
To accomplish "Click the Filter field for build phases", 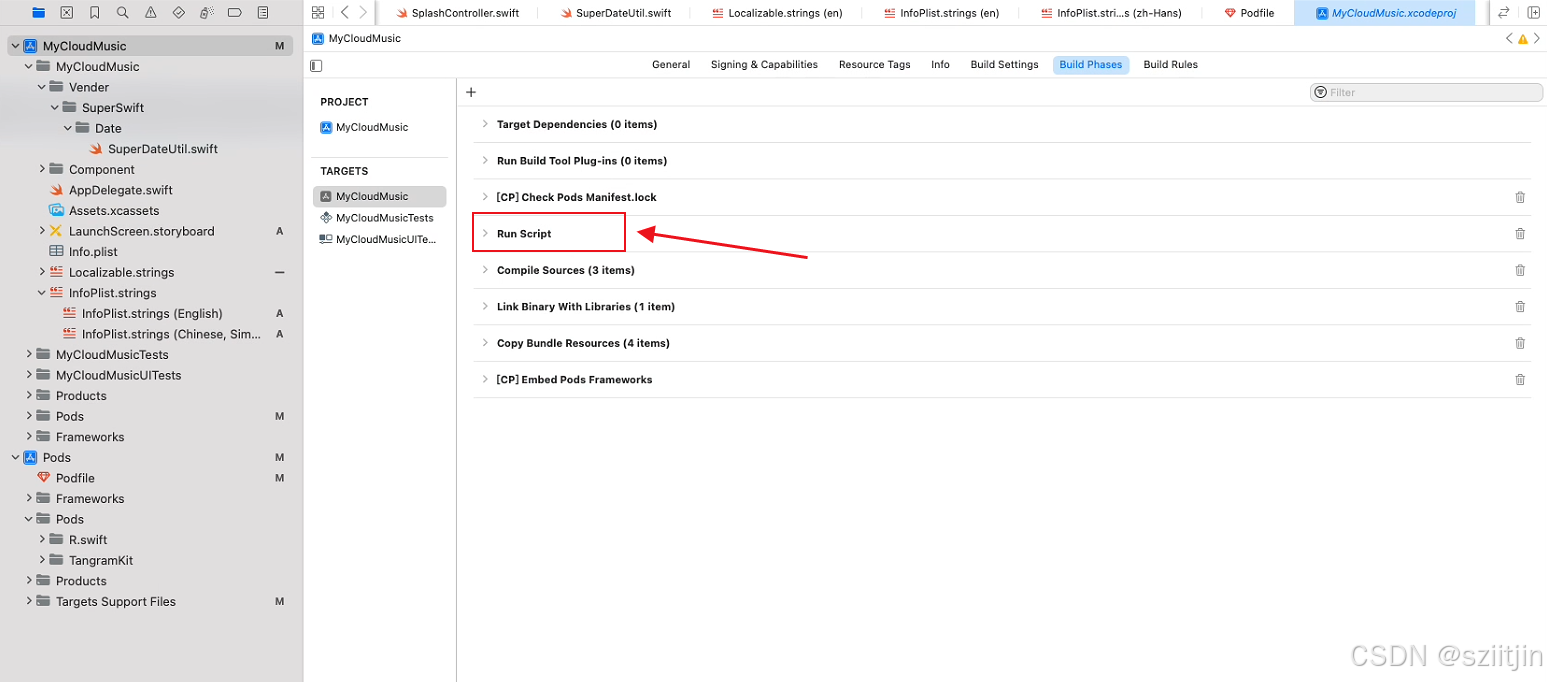I will [x=1426, y=92].
